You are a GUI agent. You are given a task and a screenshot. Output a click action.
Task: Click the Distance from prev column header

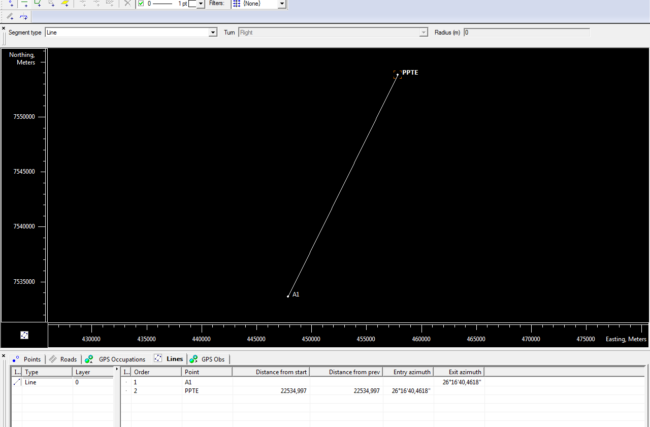(346, 372)
